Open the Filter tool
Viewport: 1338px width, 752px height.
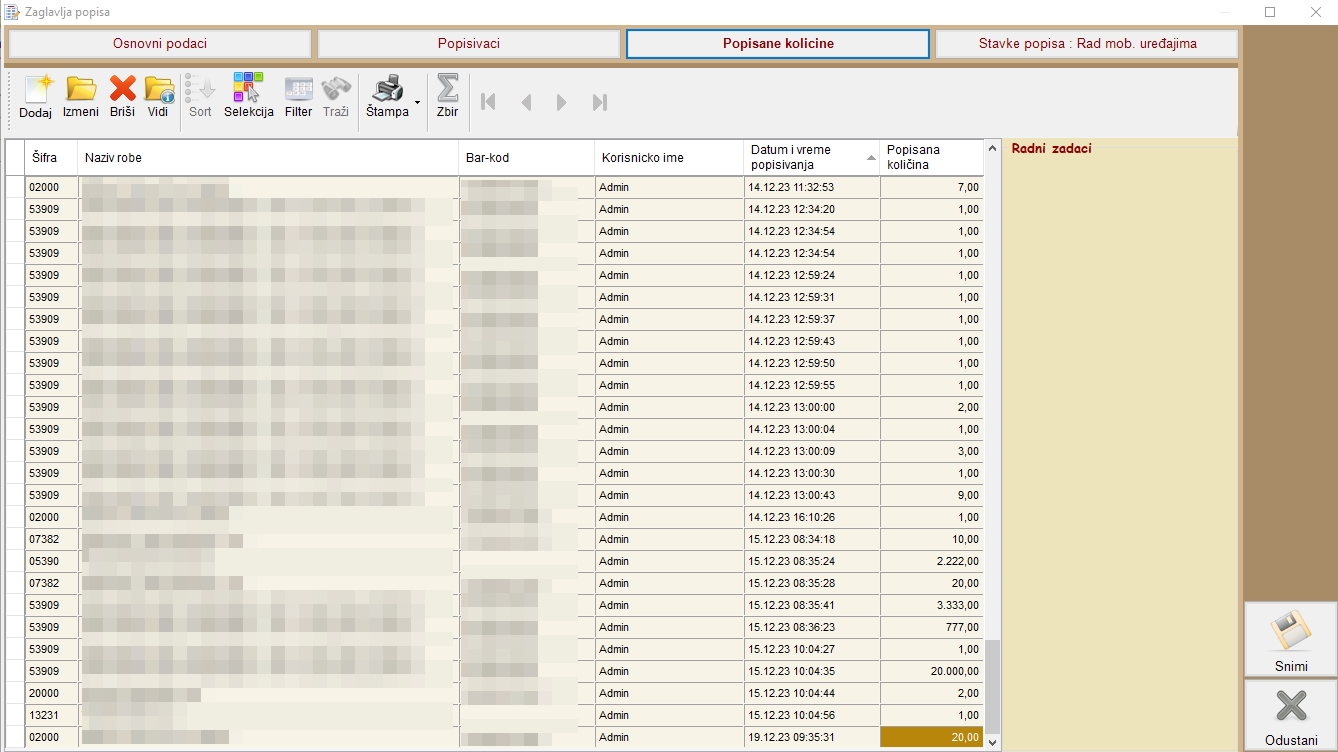298,97
